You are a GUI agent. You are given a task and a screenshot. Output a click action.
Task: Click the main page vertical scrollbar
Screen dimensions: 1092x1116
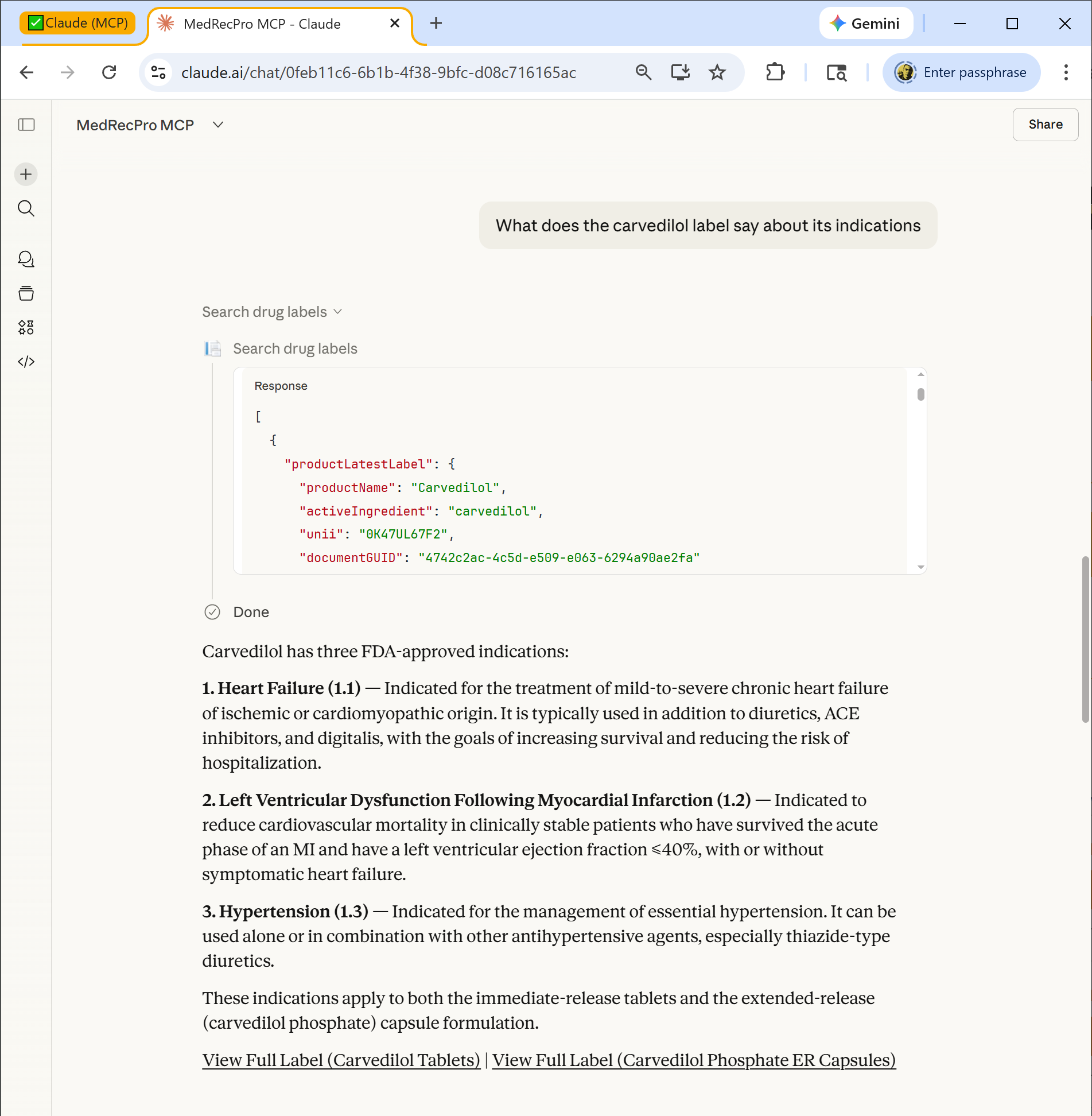(1085, 640)
